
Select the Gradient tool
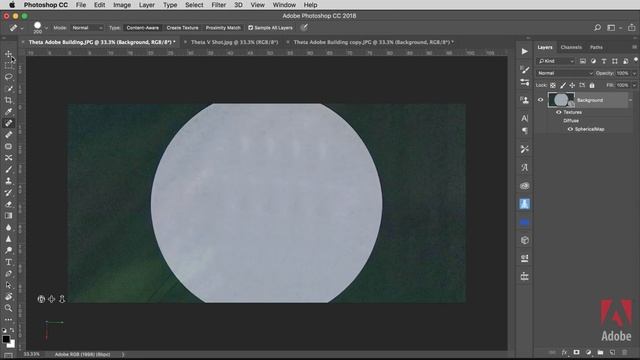tap(8, 216)
